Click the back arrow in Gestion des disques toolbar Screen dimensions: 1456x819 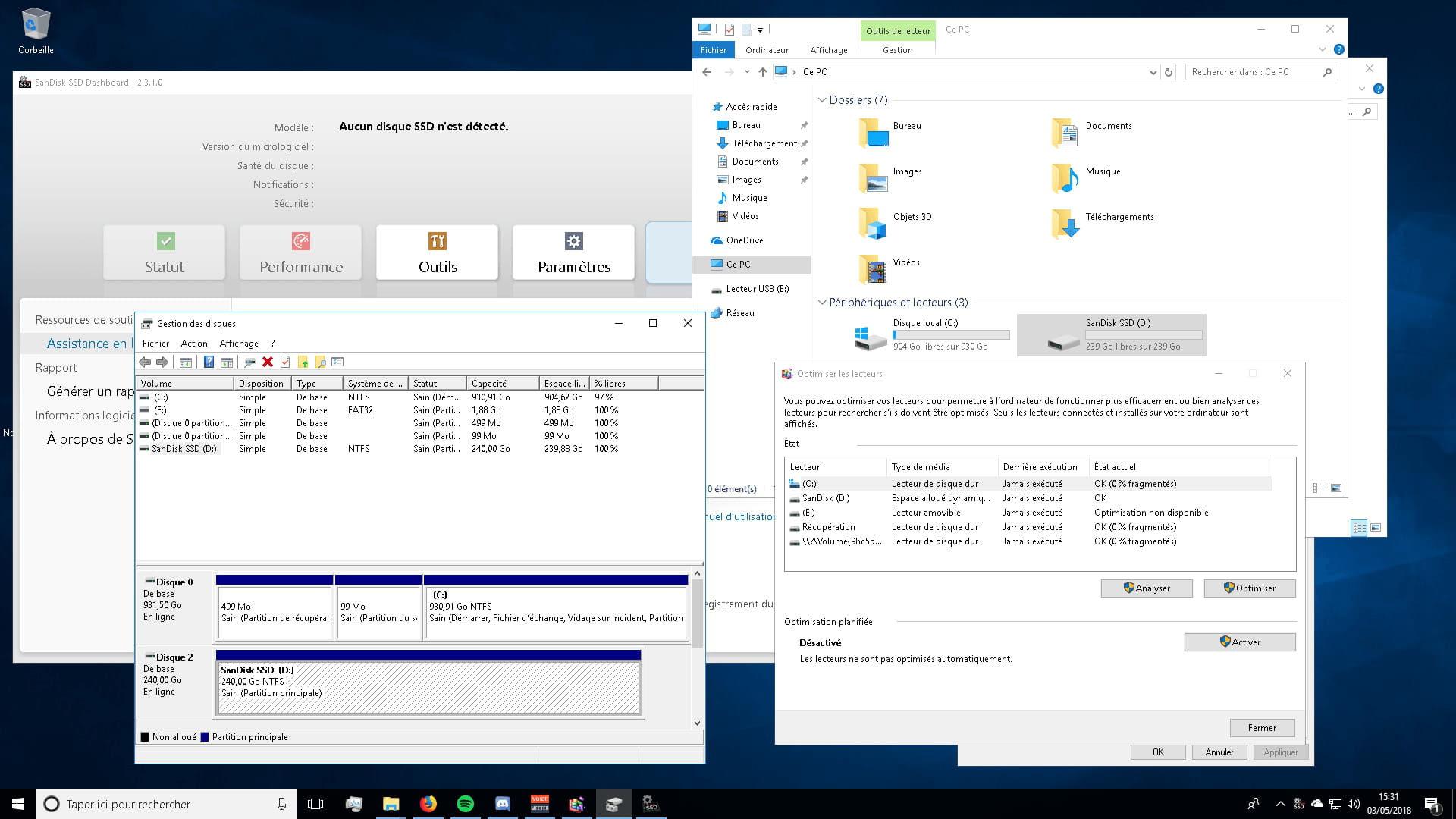click(145, 362)
